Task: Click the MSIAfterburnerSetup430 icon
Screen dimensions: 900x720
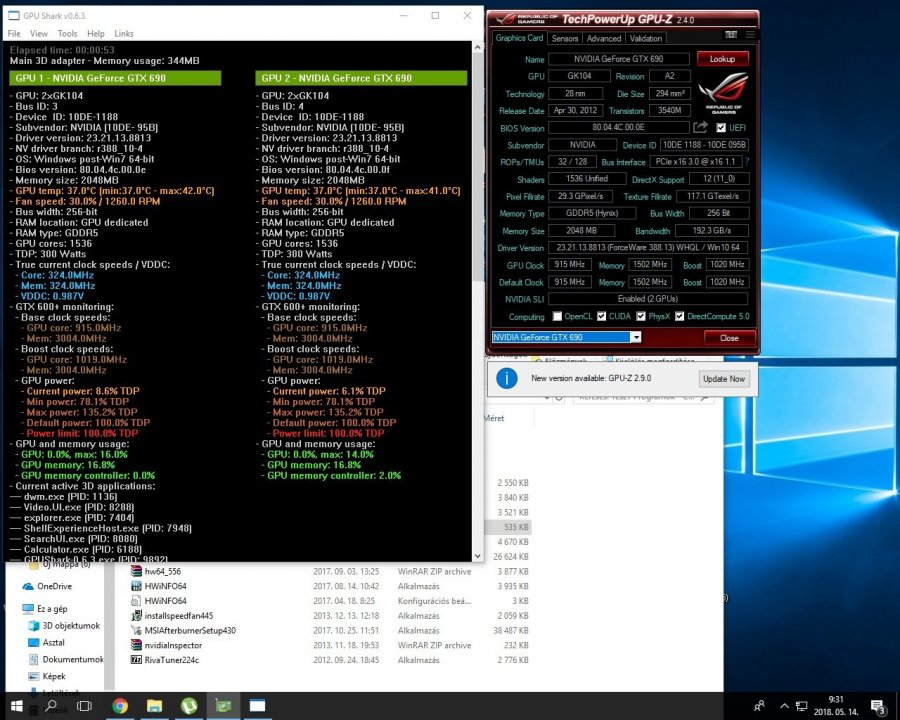Action: 136,630
